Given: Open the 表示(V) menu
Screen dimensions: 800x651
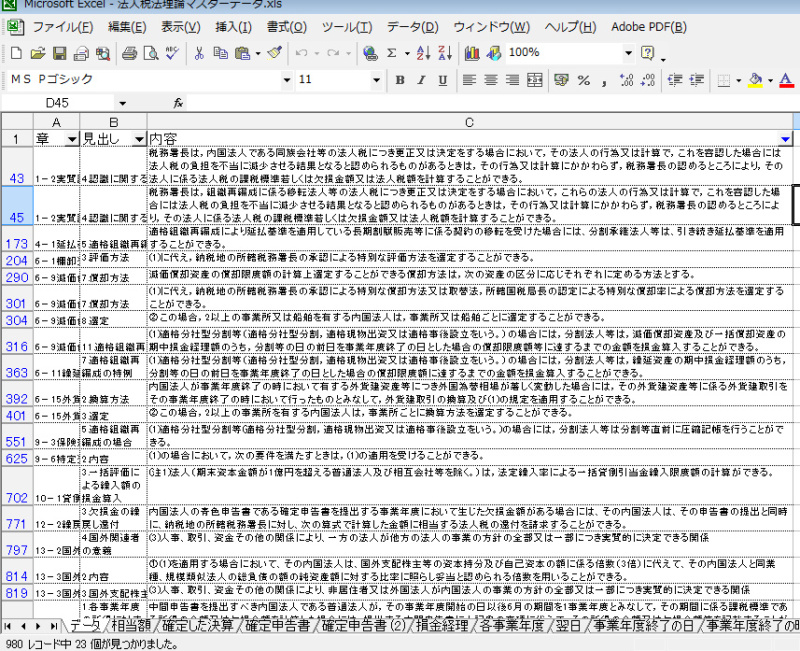Looking at the screenshot, I should (181, 27).
